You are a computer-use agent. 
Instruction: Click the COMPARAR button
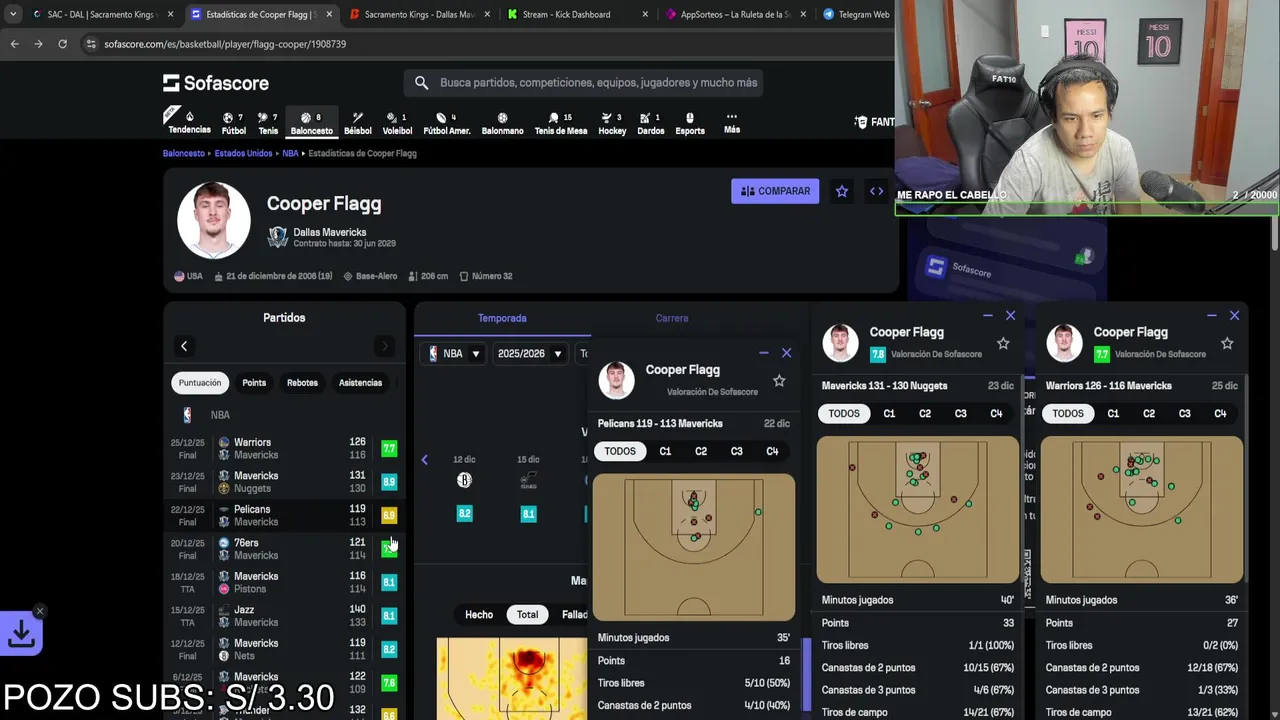pyautogui.click(x=775, y=191)
